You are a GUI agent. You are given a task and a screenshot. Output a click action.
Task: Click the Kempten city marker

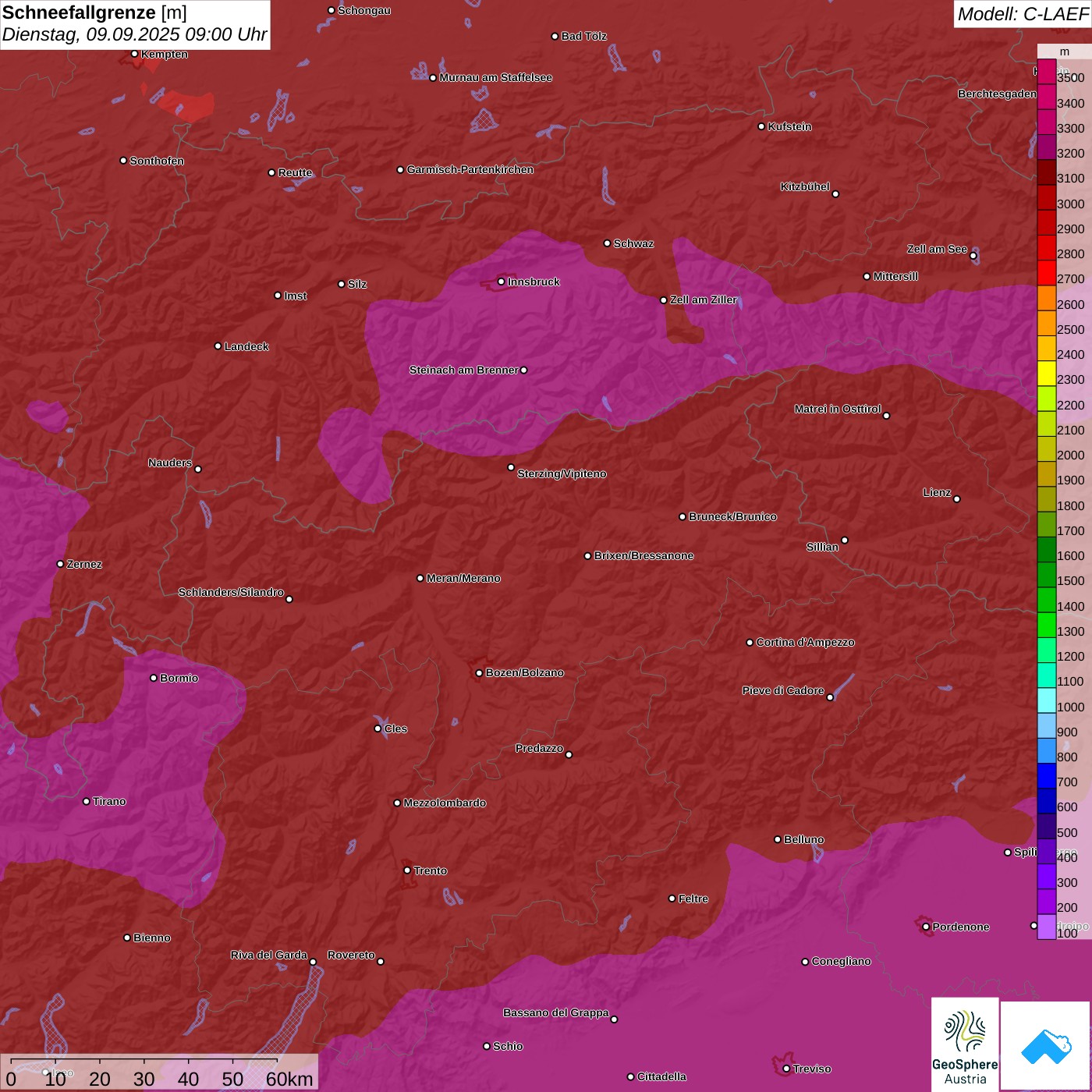coord(134,54)
